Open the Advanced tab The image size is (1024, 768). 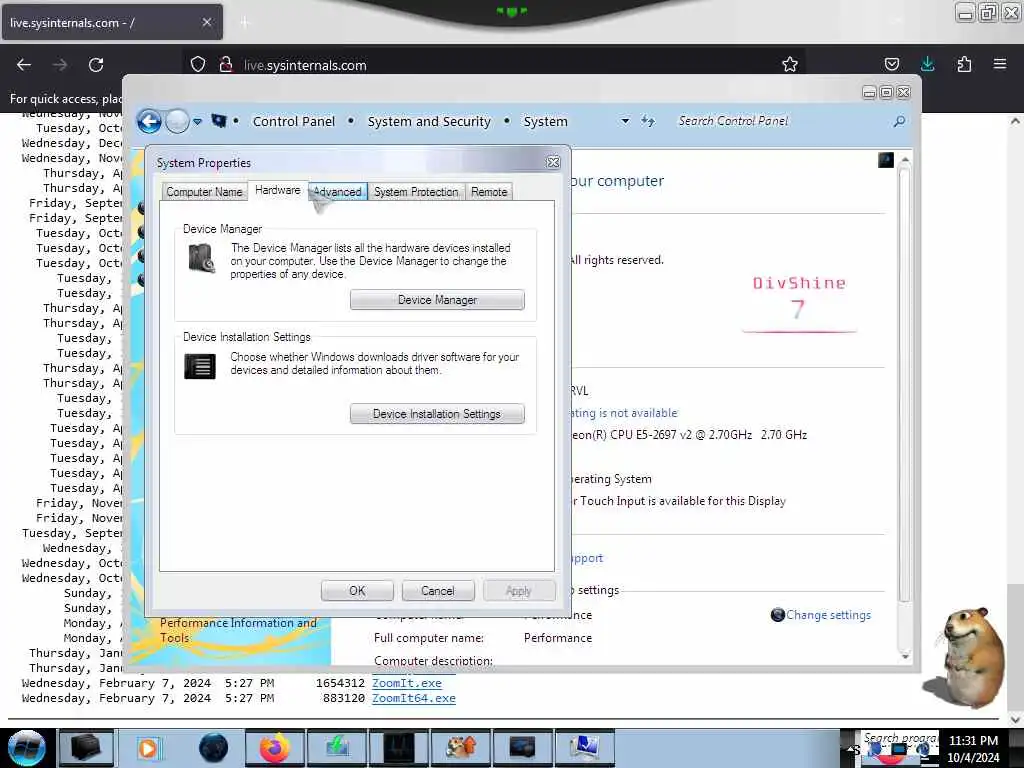tap(337, 191)
